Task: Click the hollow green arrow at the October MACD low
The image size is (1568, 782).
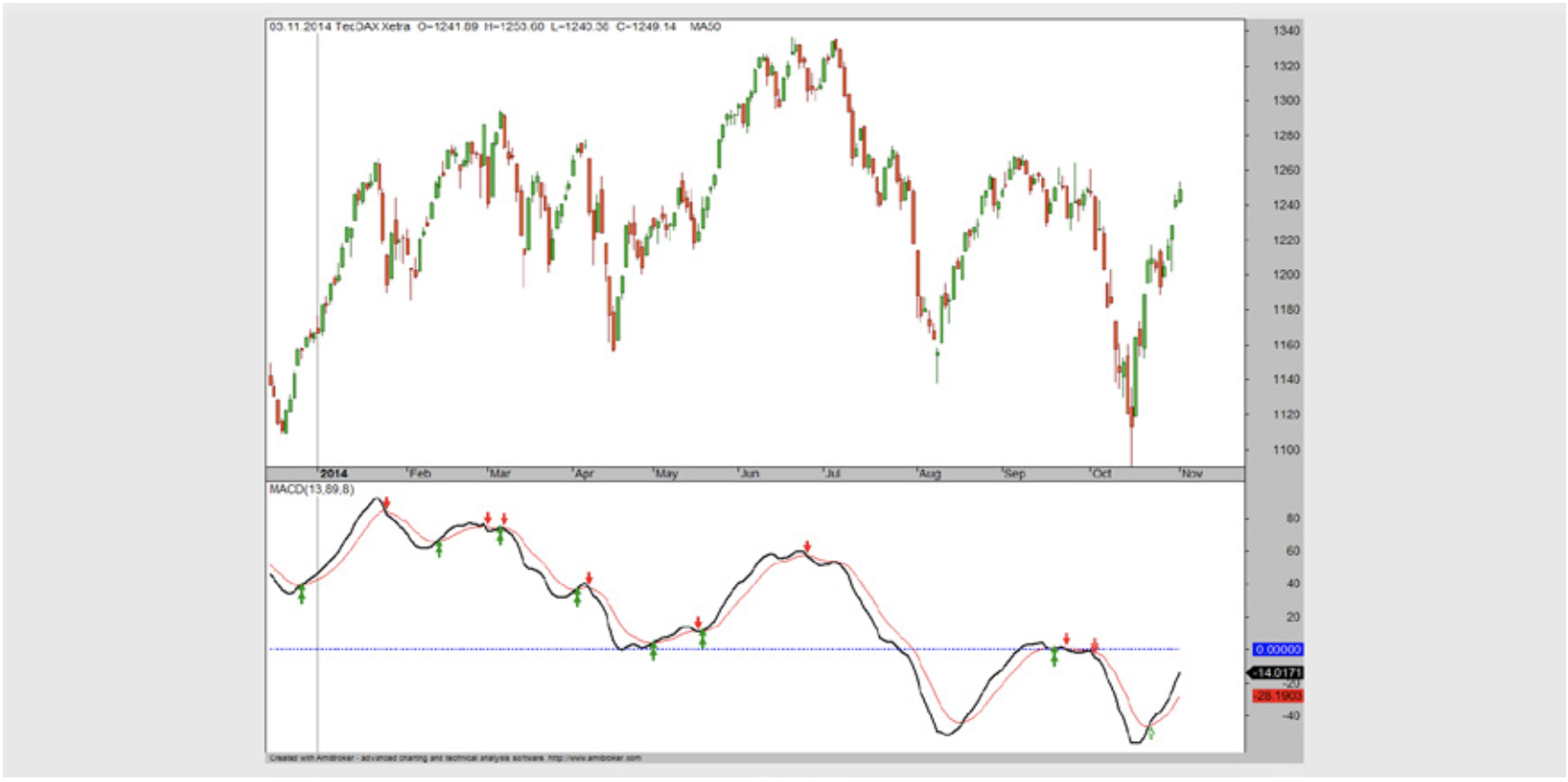Action: pos(1152,734)
